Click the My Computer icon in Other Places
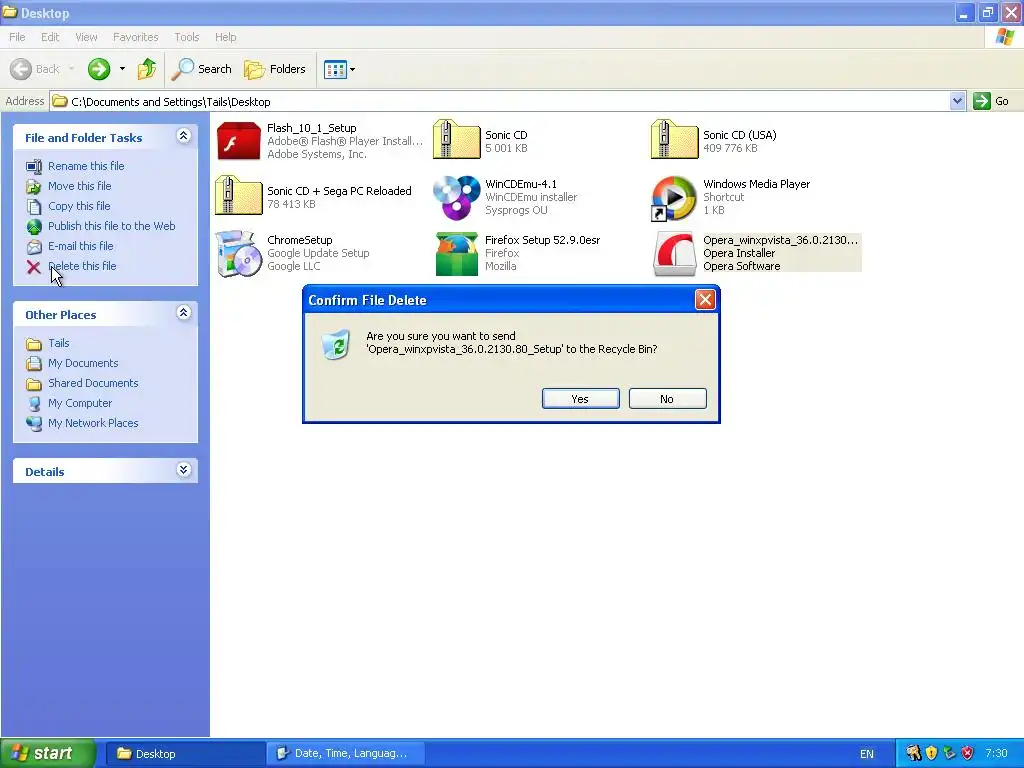 [34, 404]
